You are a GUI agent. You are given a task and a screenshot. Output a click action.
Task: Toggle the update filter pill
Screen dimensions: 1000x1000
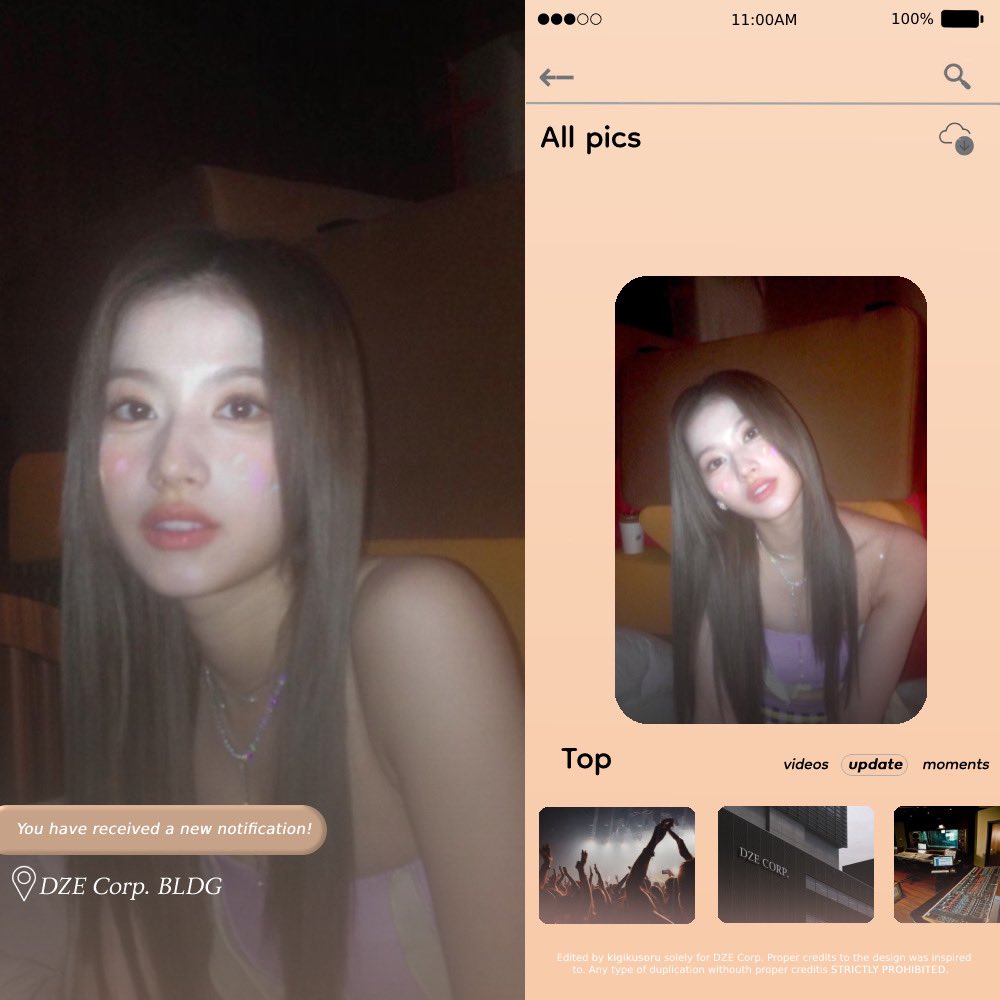coord(874,764)
